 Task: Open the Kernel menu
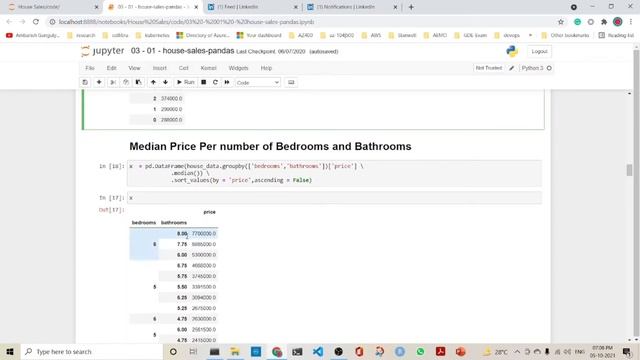point(208,68)
